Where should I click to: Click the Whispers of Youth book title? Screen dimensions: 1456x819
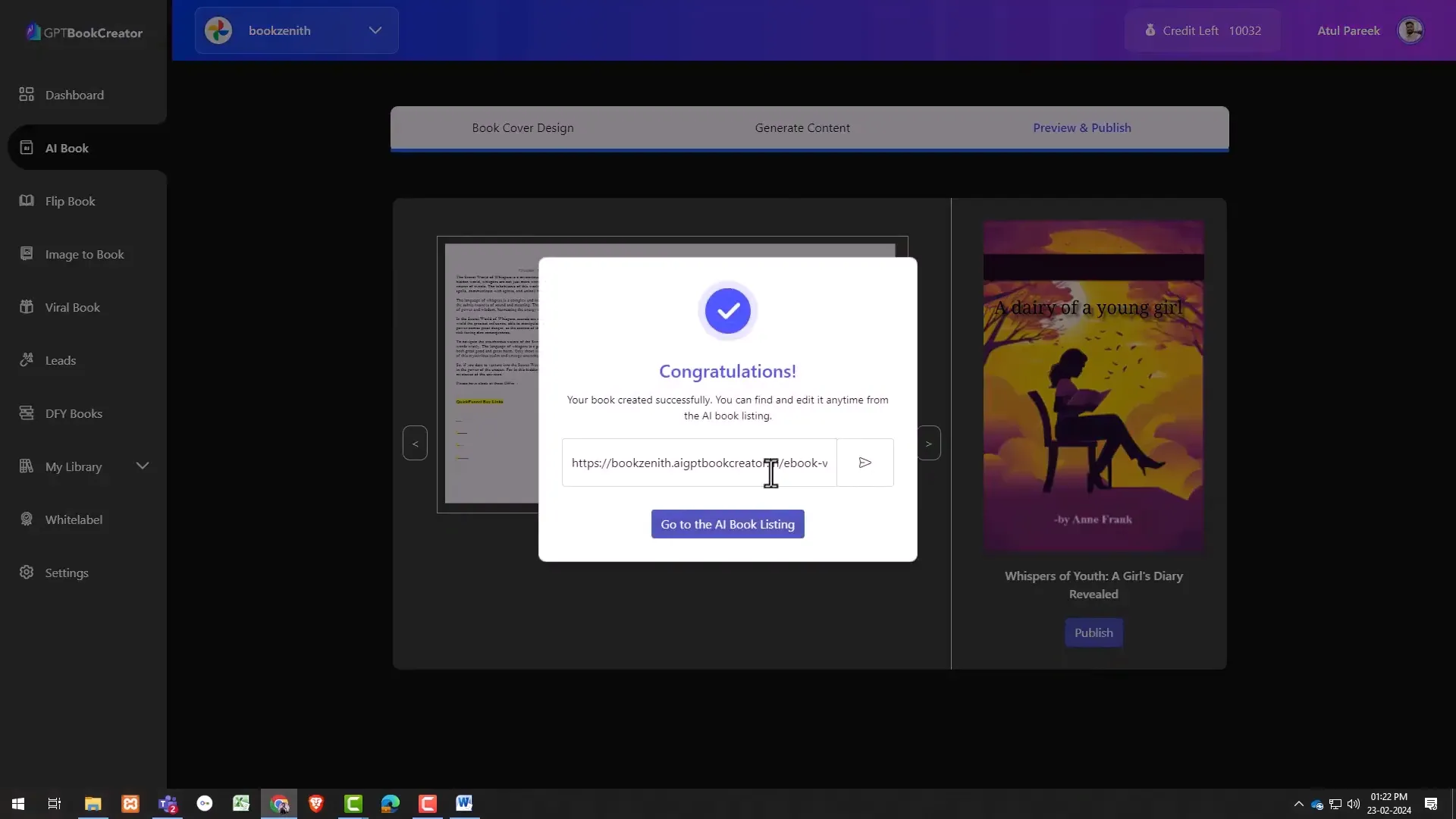point(1094,585)
